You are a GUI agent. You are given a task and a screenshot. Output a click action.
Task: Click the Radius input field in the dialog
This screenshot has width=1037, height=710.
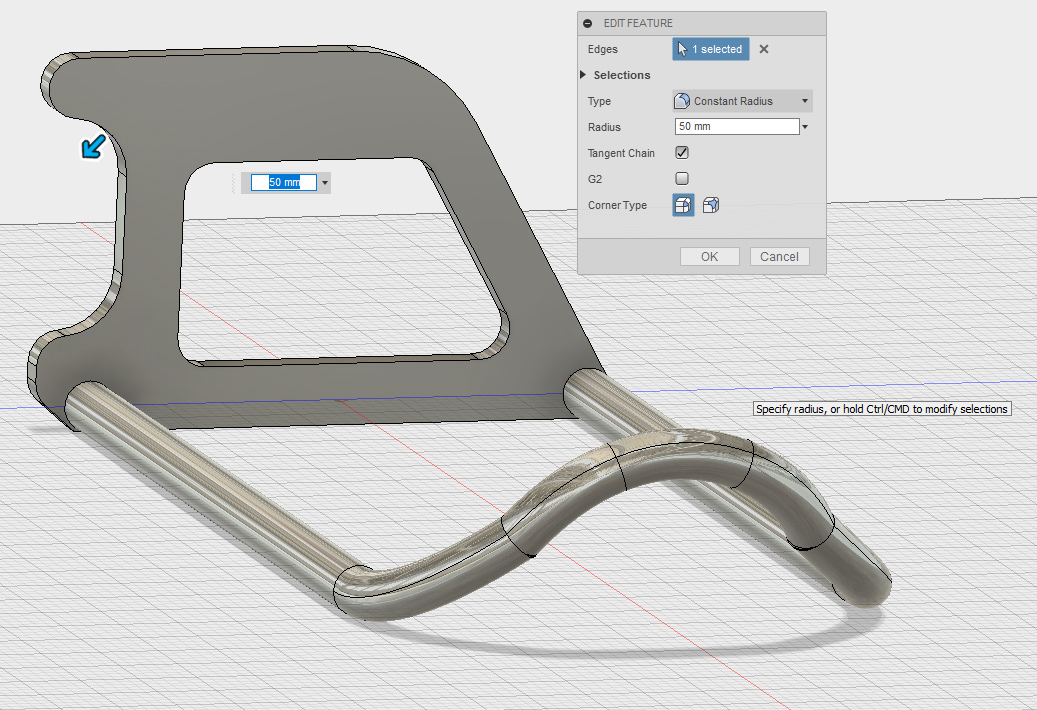pyautogui.click(x=737, y=127)
